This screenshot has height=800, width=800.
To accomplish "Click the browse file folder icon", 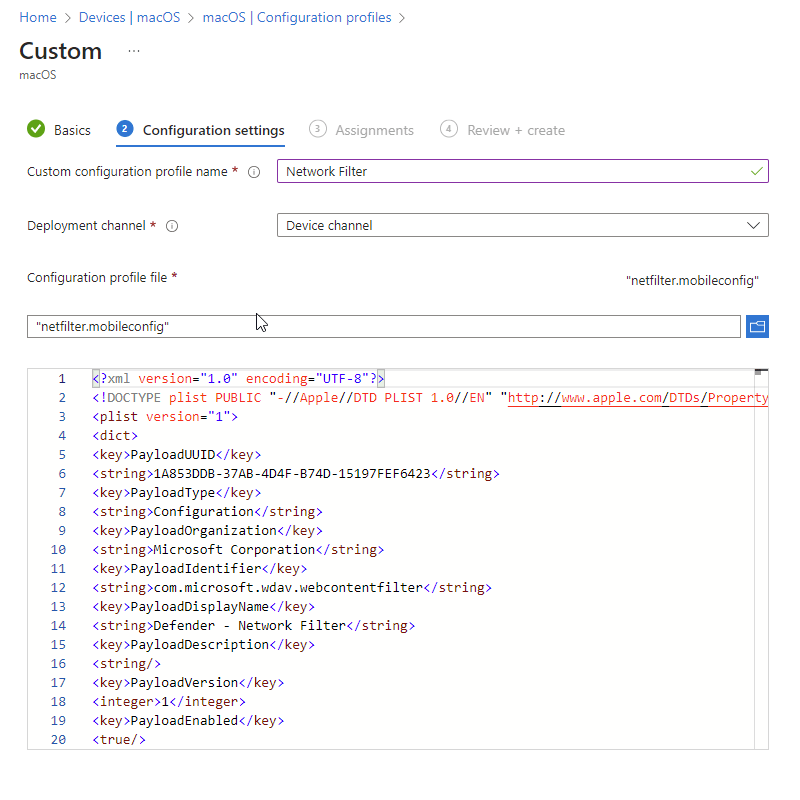I will [757, 327].
